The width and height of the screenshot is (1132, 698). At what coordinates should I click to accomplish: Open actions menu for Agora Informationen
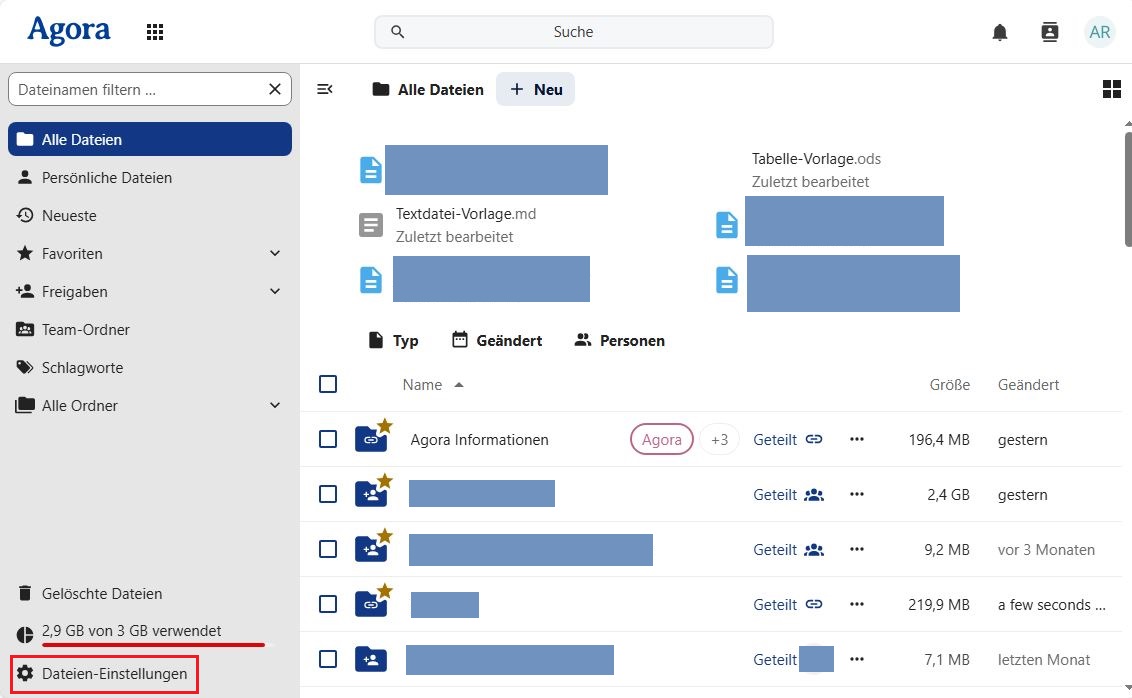856,439
